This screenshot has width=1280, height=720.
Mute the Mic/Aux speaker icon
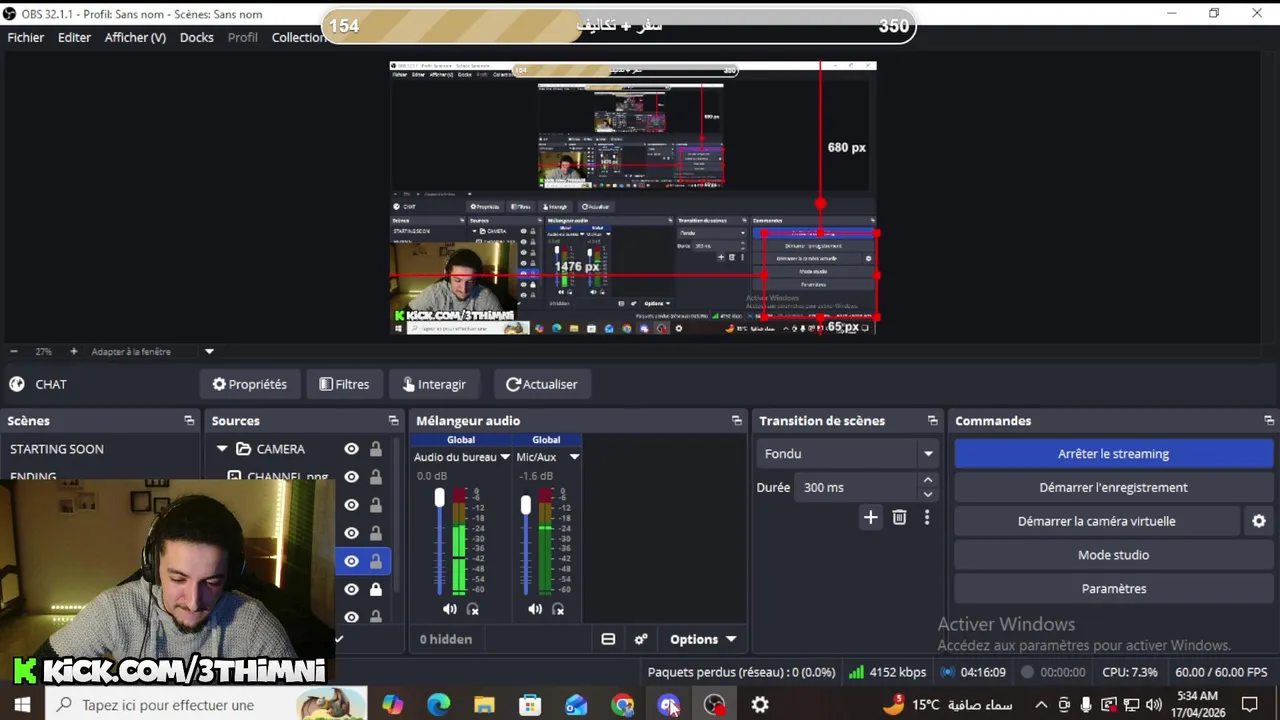pos(535,609)
